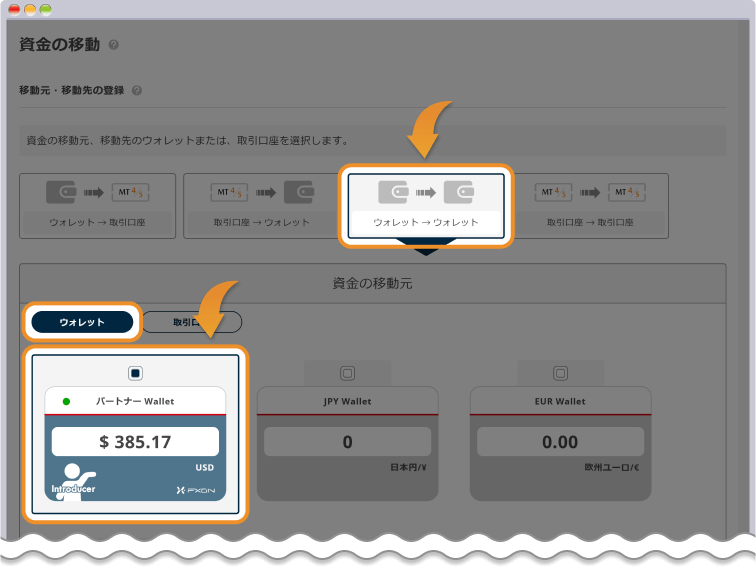Select 取引口座 → ウォレット transfer option
Viewport: 756px width, 570px height.
pyautogui.click(x=262, y=206)
